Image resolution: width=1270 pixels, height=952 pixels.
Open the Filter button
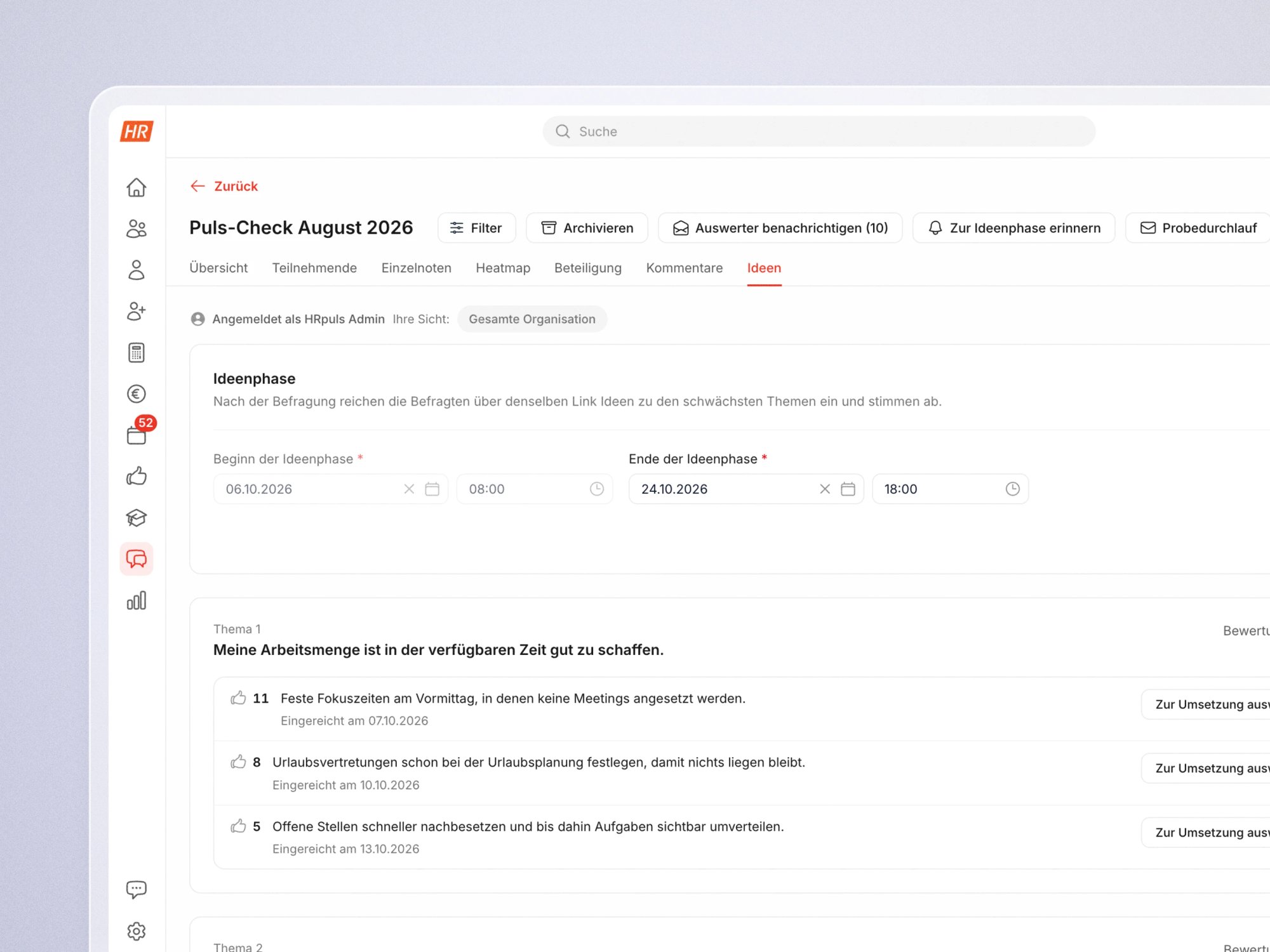pyautogui.click(x=476, y=228)
